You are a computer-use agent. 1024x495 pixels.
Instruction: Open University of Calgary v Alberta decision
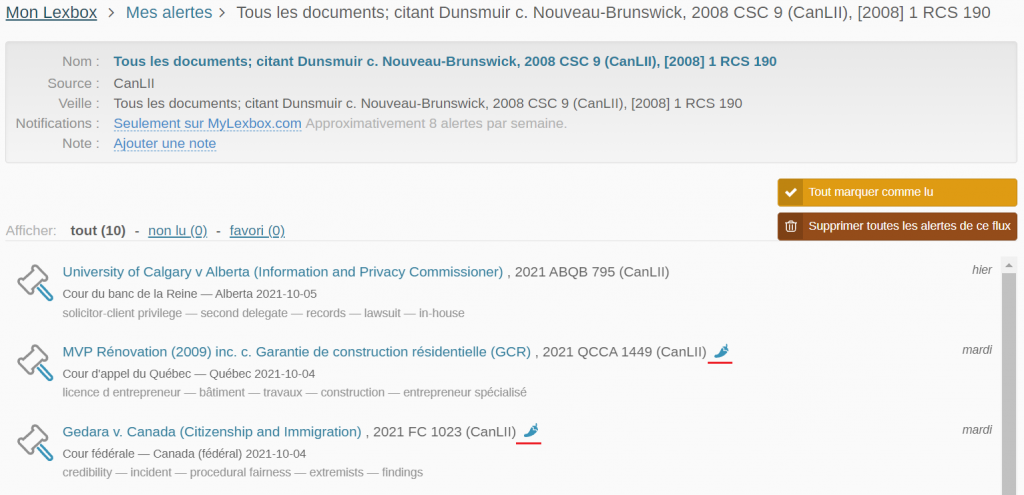pos(282,271)
